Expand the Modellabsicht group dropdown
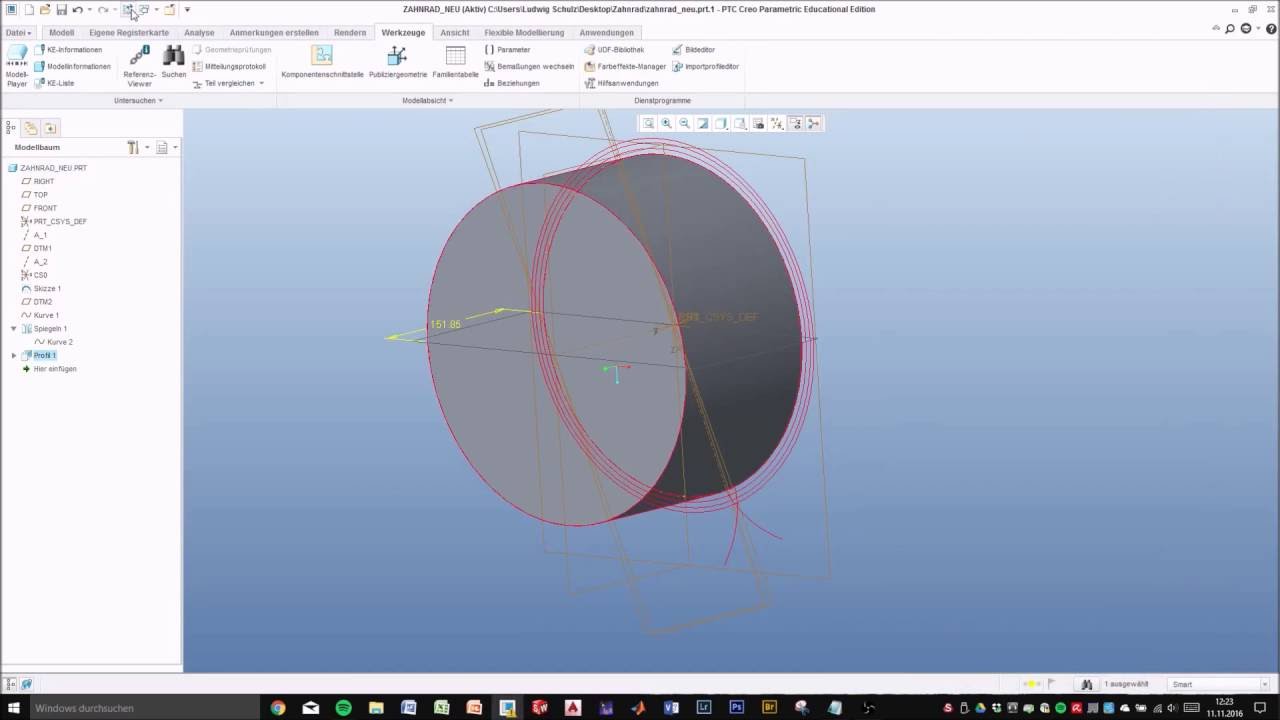Viewport: 1280px width, 720px height. point(428,100)
